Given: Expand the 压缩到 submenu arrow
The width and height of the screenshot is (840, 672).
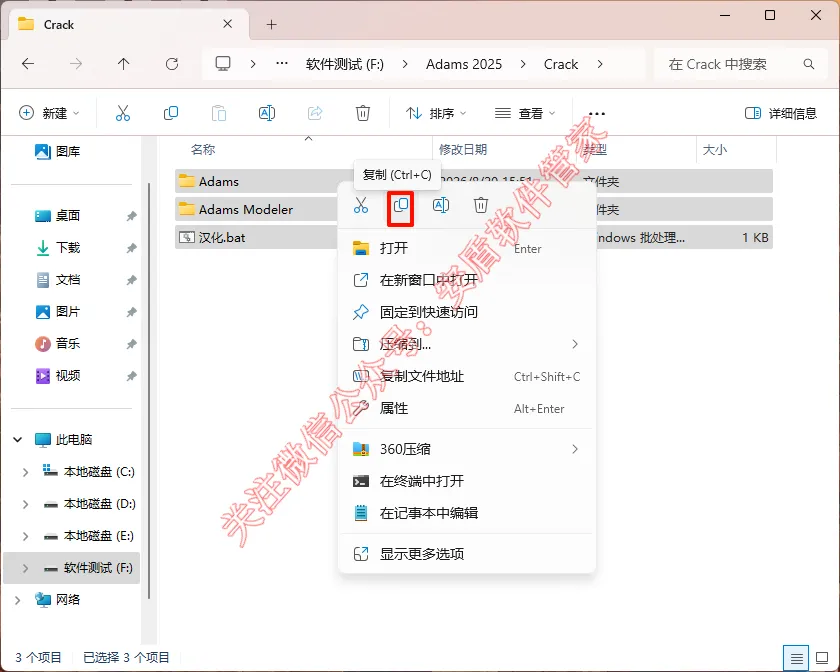Looking at the screenshot, I should 575,344.
